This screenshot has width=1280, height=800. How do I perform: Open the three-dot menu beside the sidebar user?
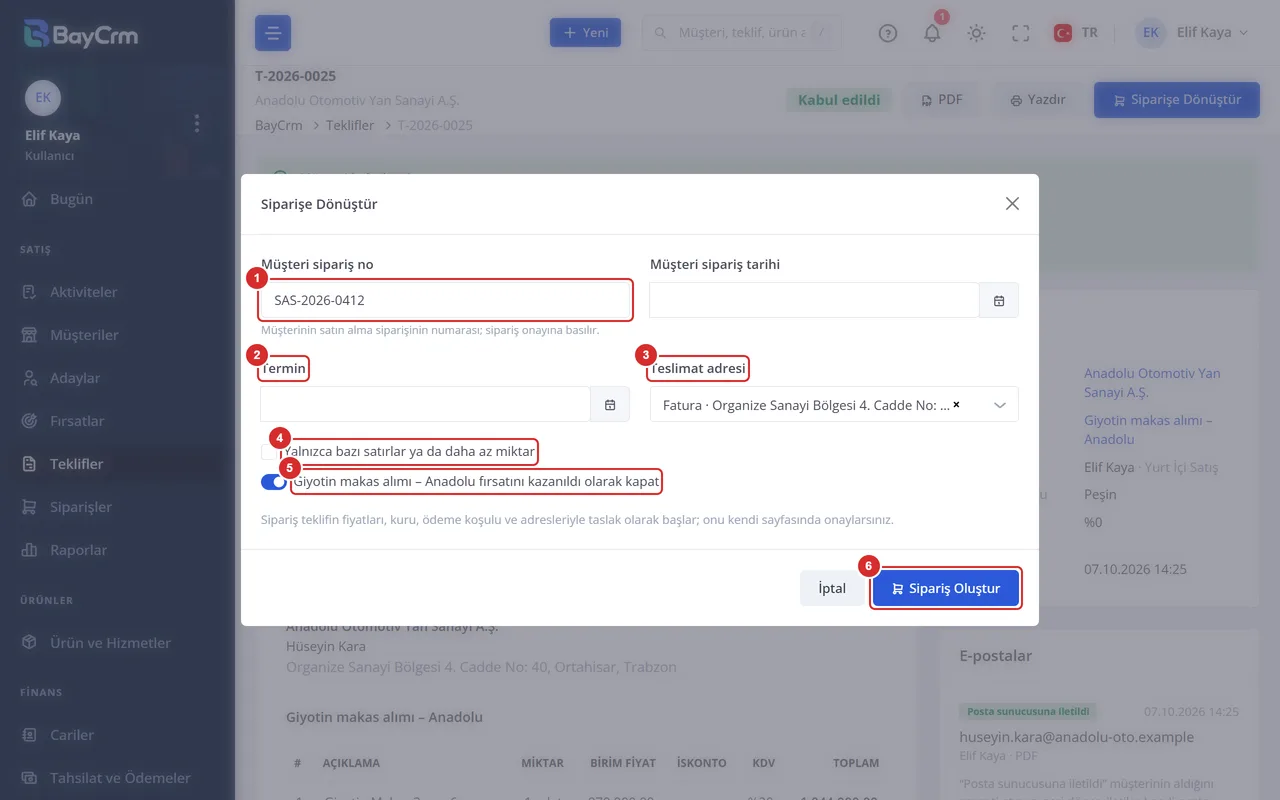tap(197, 123)
